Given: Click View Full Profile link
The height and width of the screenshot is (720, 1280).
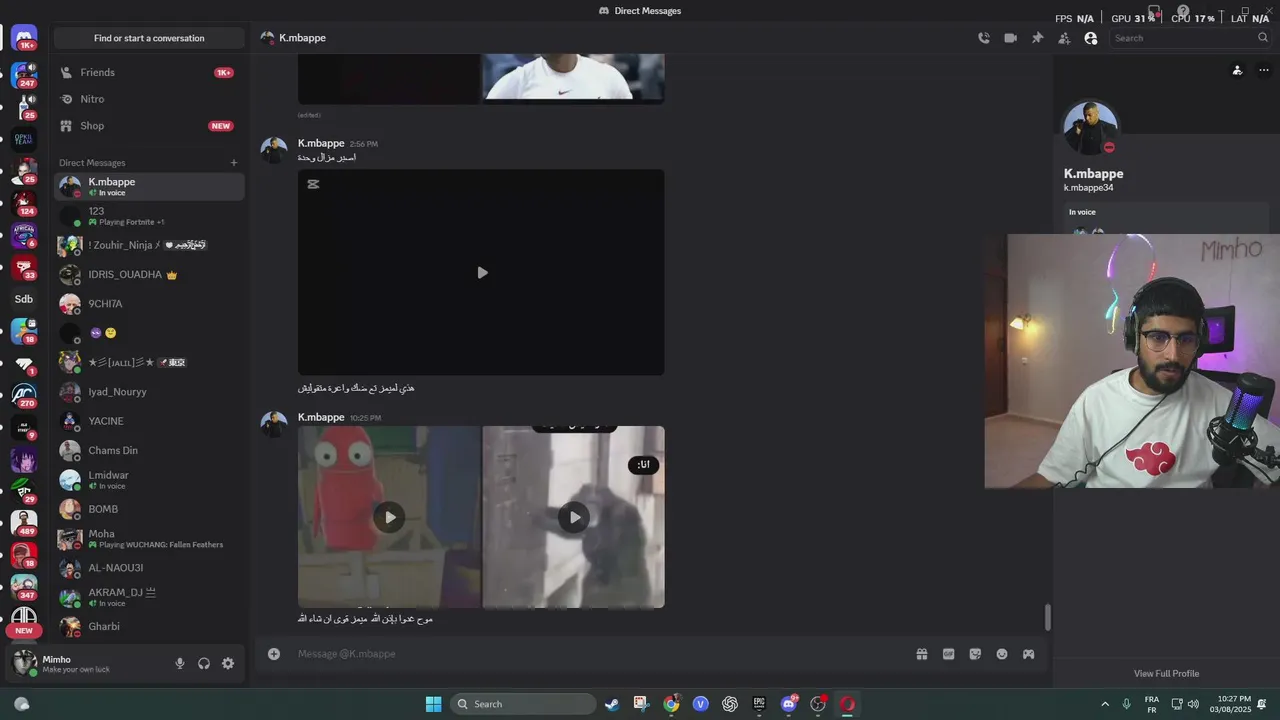Looking at the screenshot, I should tap(1166, 673).
